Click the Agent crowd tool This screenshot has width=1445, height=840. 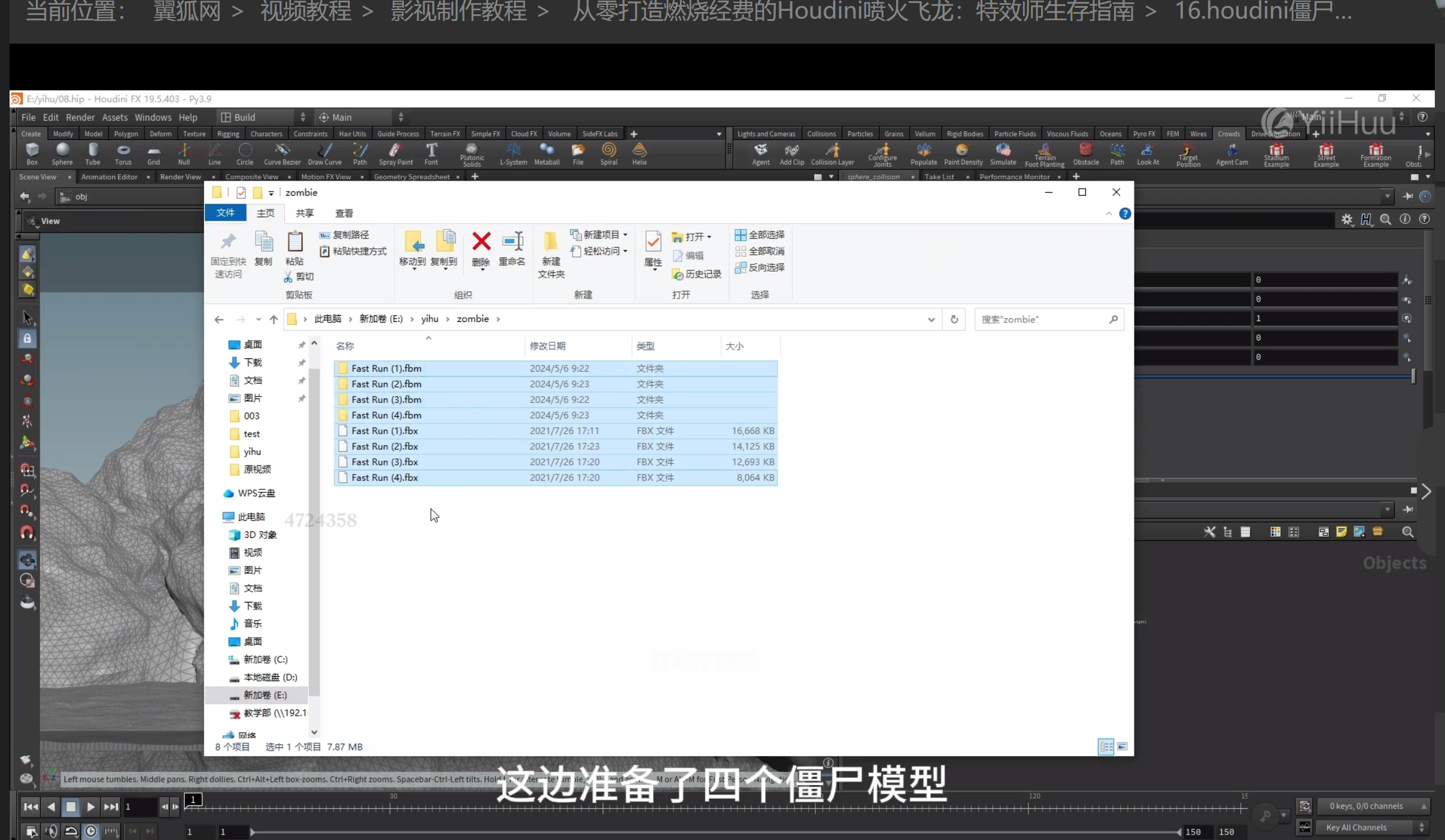(x=761, y=153)
